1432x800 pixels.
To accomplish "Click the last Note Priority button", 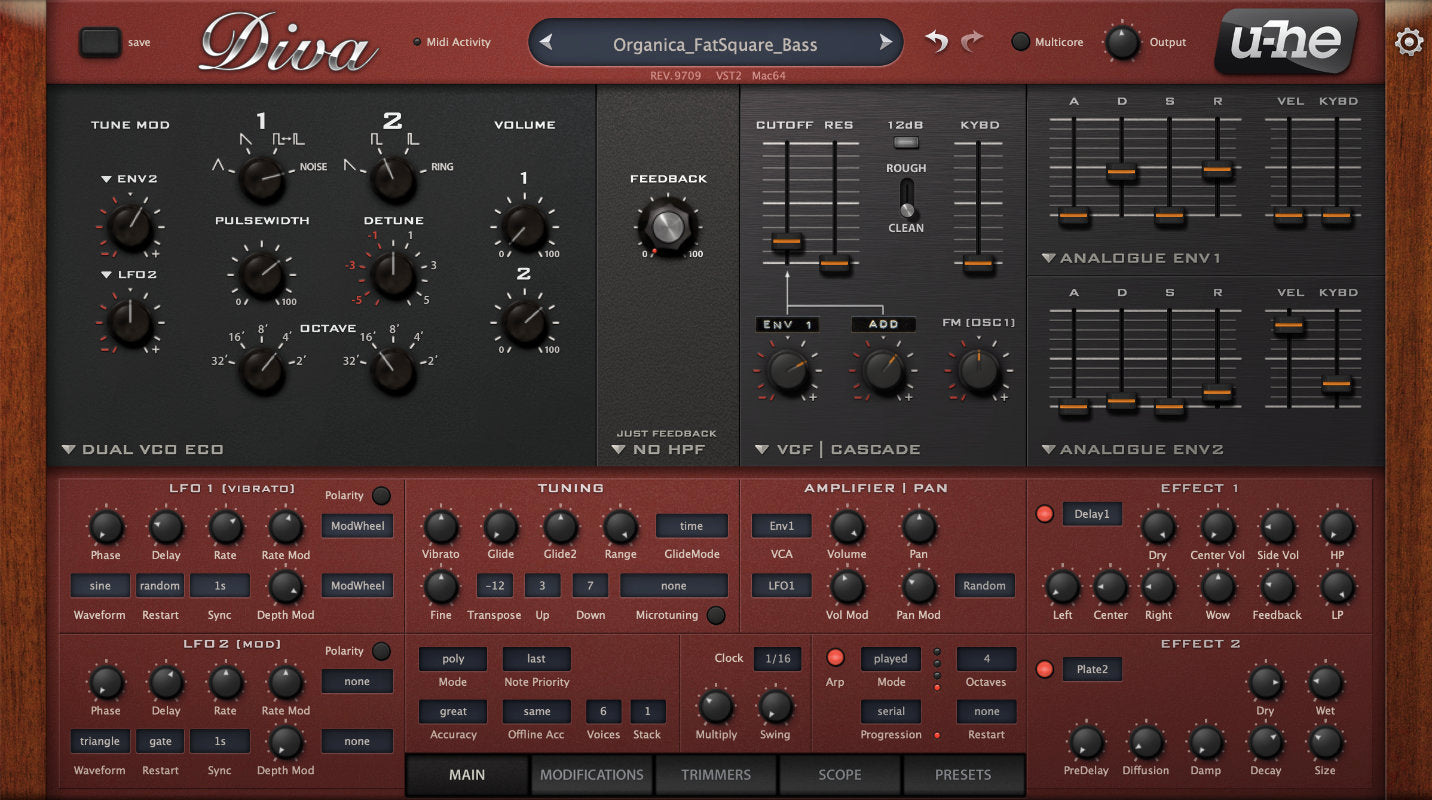I will pyautogui.click(x=537, y=659).
